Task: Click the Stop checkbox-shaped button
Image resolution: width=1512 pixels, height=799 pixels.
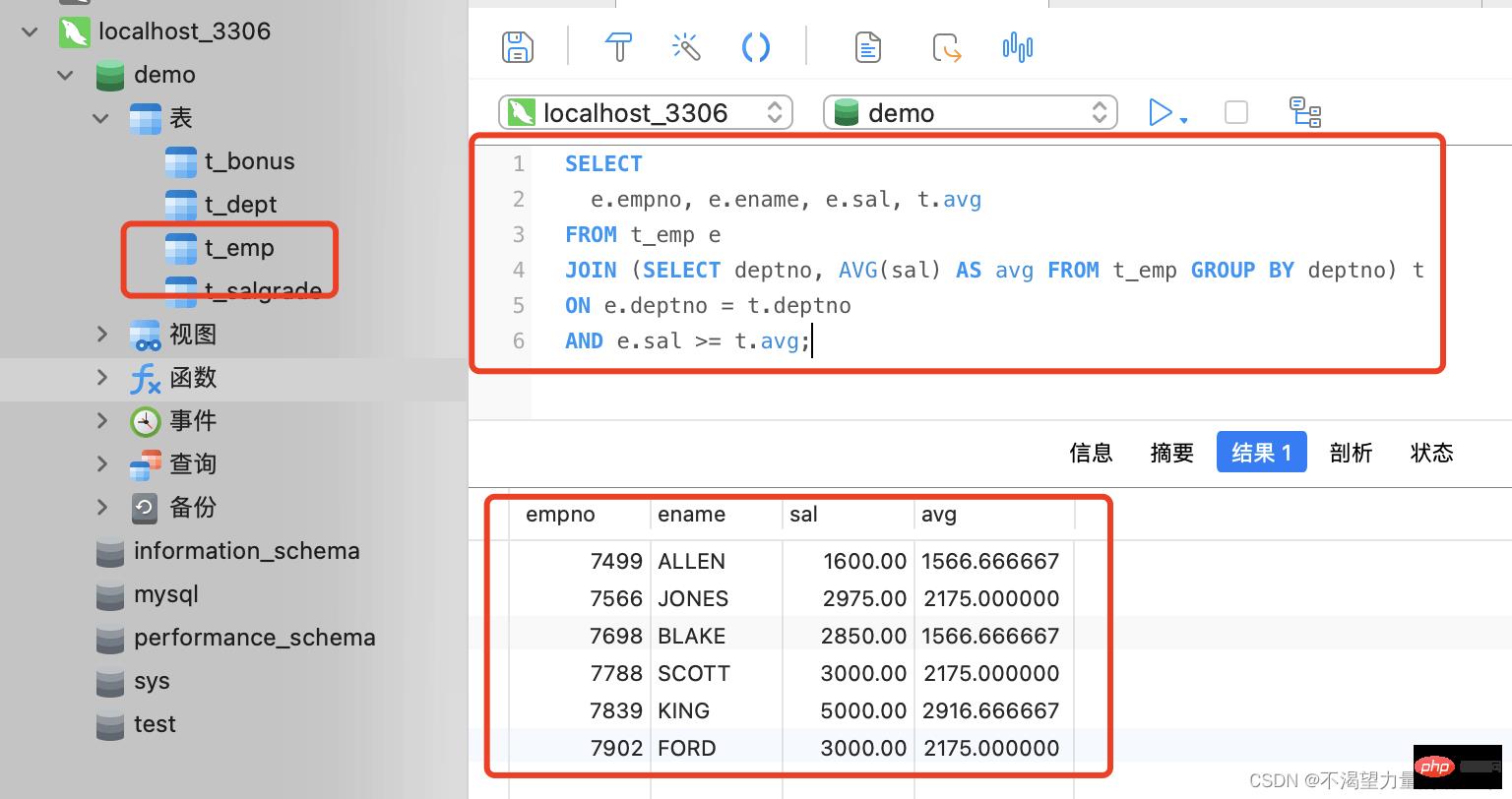Action: [x=1235, y=112]
